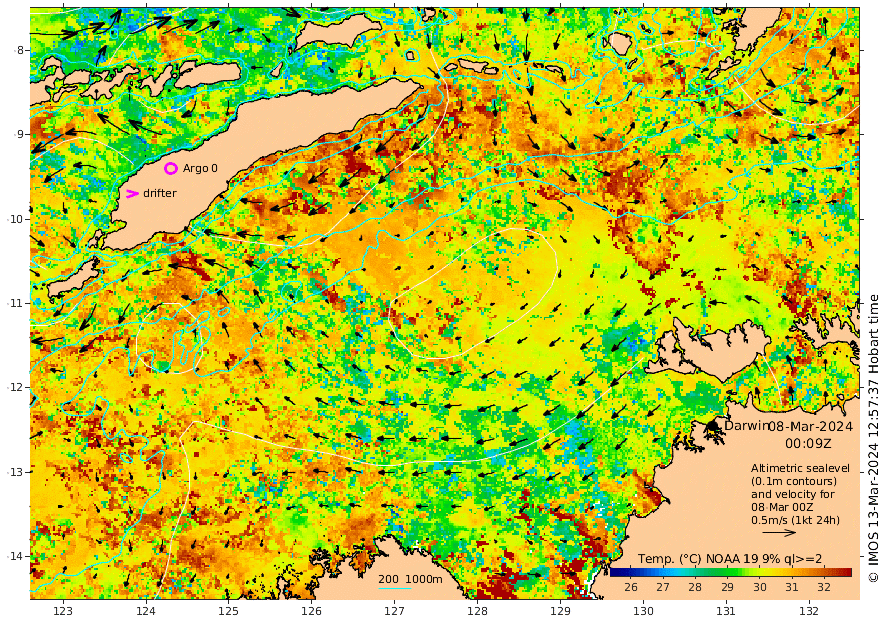Screen dimensions: 880x630
Task: Click colorbar tick label 26
Action: (631, 587)
